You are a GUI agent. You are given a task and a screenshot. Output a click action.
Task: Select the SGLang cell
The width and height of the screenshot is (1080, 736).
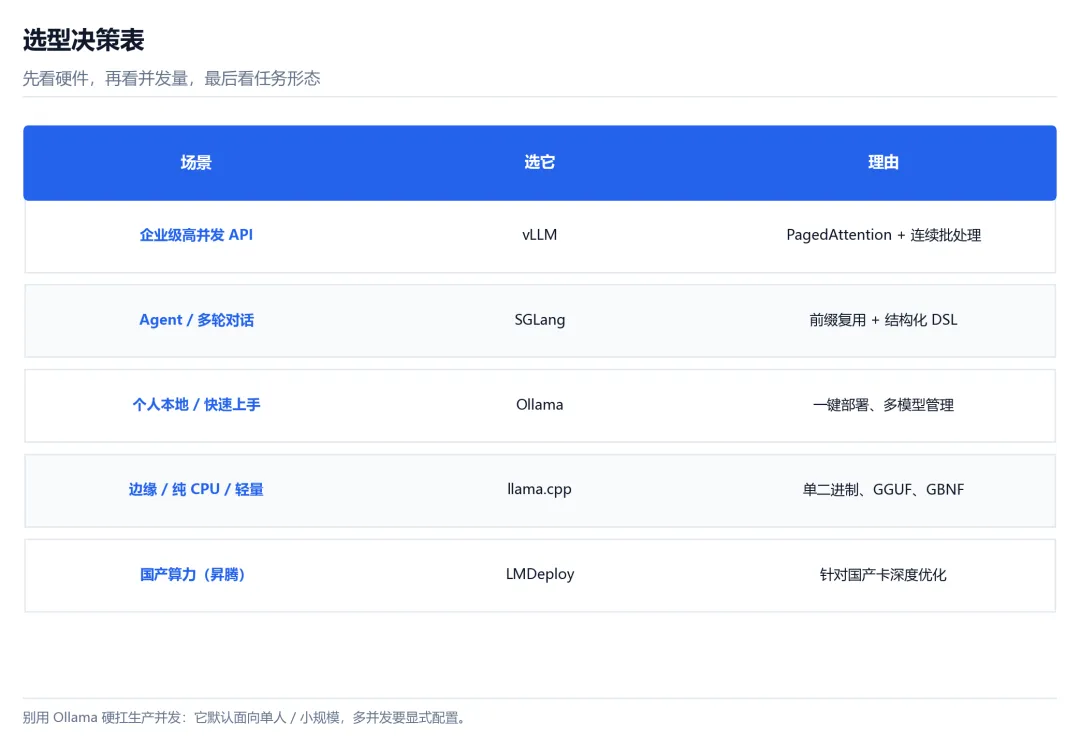pos(539,320)
